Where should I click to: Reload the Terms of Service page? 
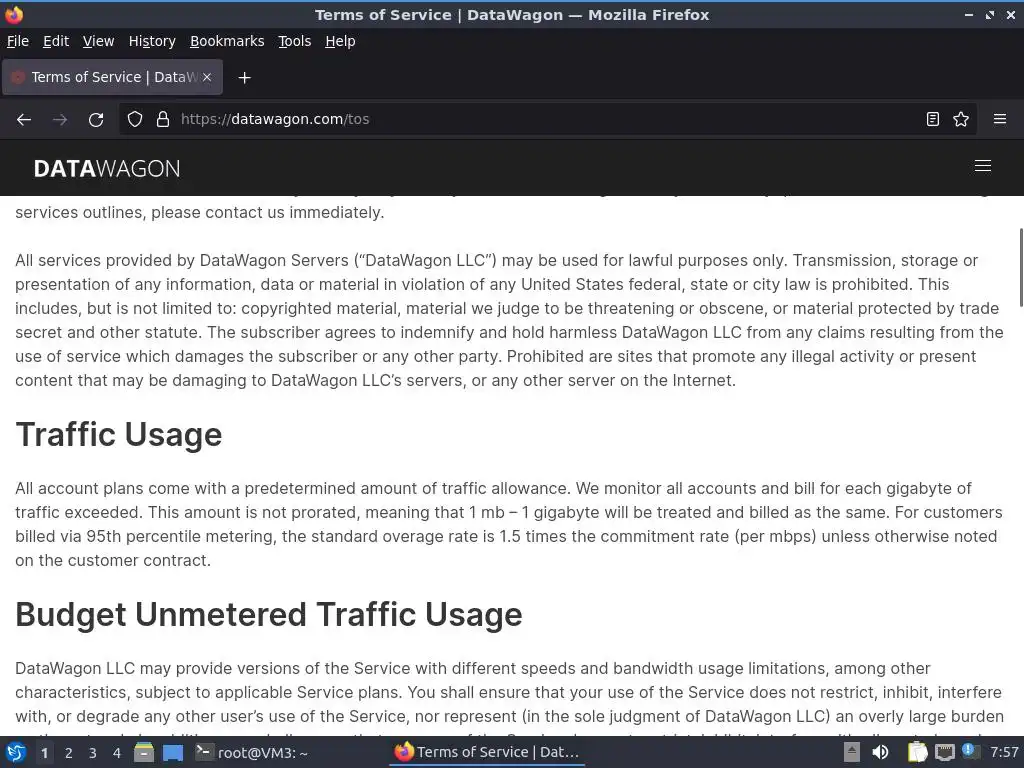pyautogui.click(x=96, y=120)
